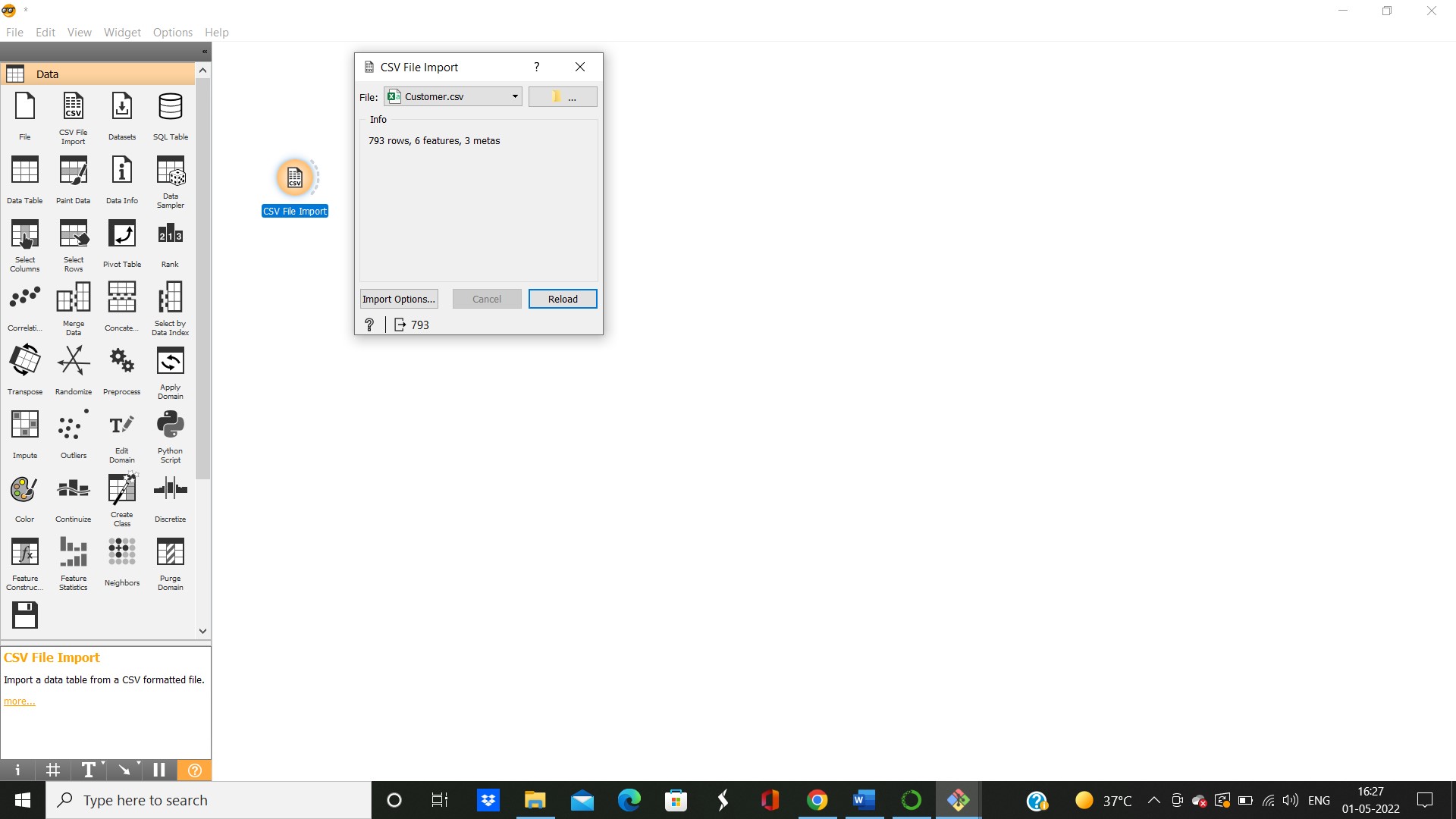This screenshot has height=819, width=1456.
Task: Toggle visibility of Data Sampler widget
Action: click(x=170, y=182)
